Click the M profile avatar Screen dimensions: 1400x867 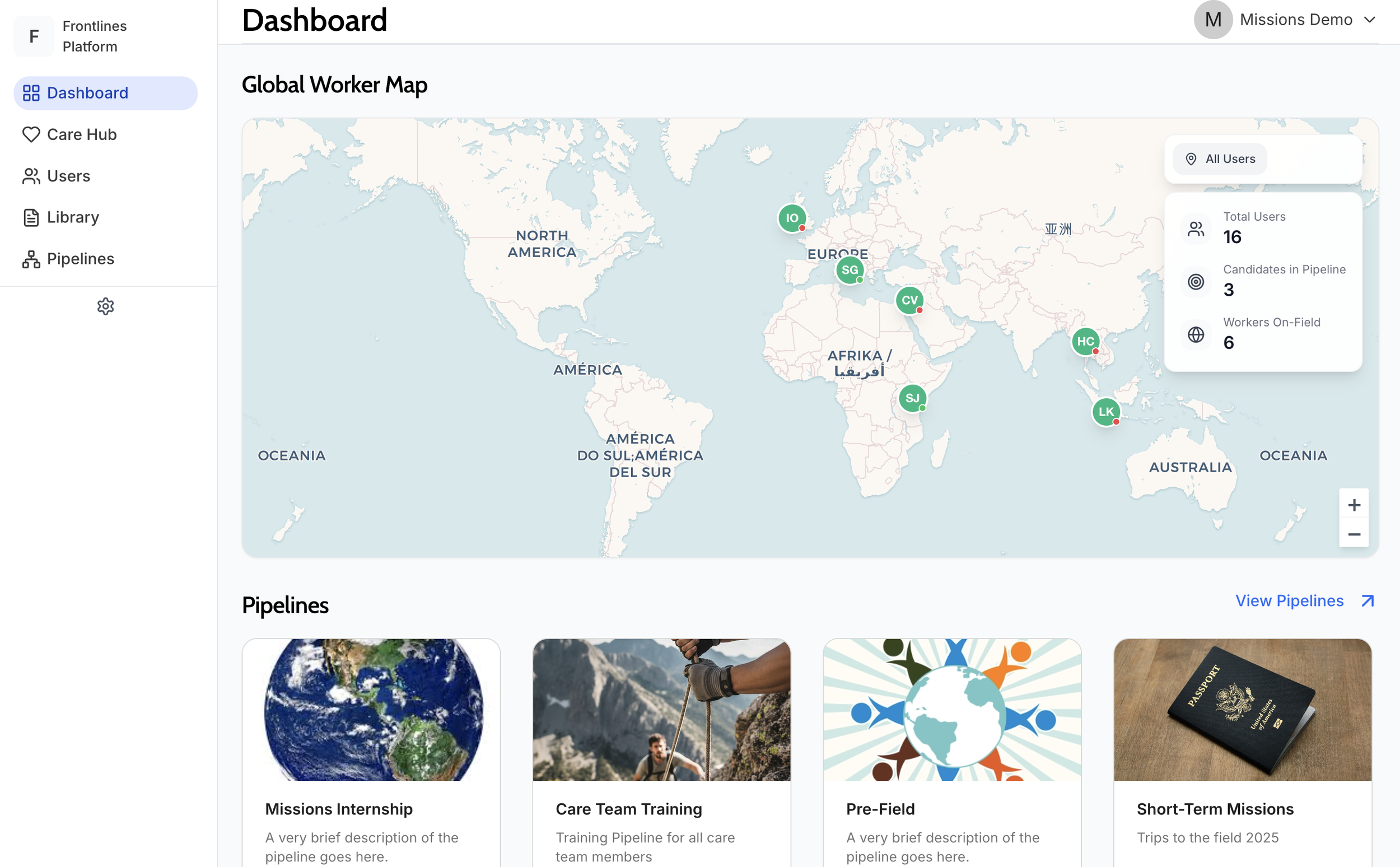(1212, 20)
